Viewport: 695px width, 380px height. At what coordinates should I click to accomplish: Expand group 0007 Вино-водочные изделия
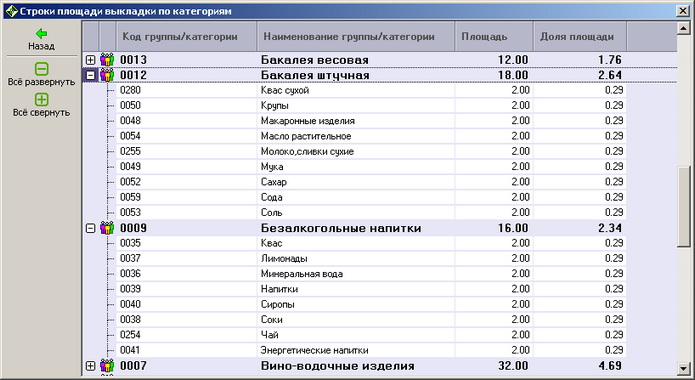pos(90,366)
